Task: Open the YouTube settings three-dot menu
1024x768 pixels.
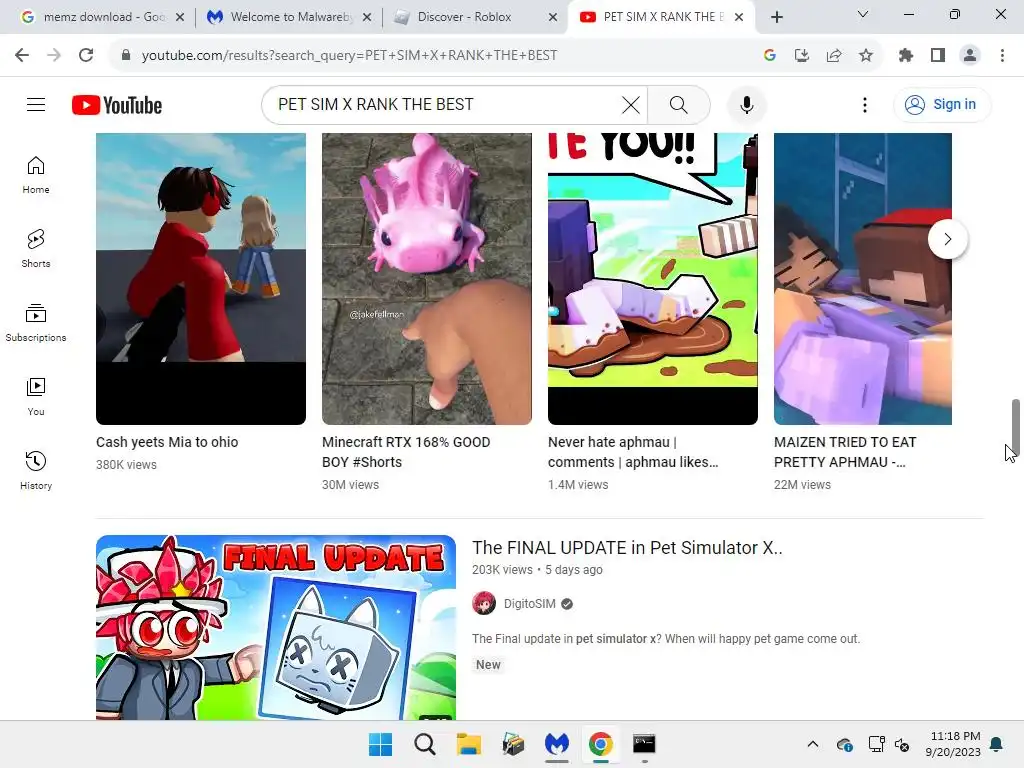Action: [x=865, y=104]
